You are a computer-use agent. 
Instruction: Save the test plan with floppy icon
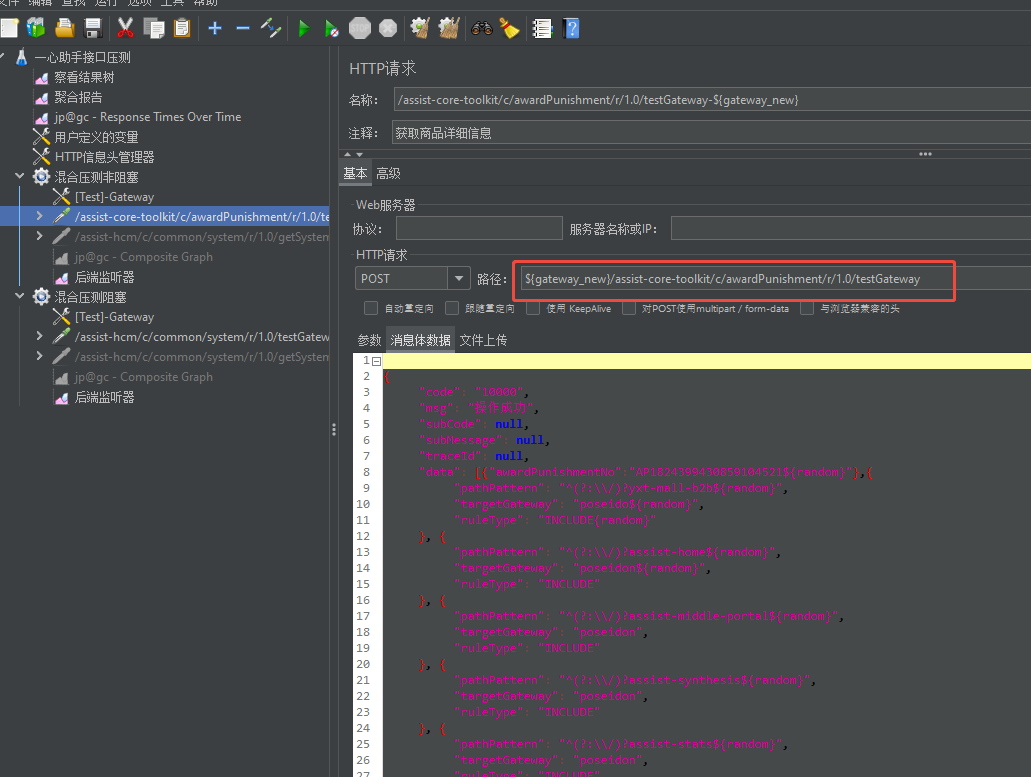pos(93,28)
